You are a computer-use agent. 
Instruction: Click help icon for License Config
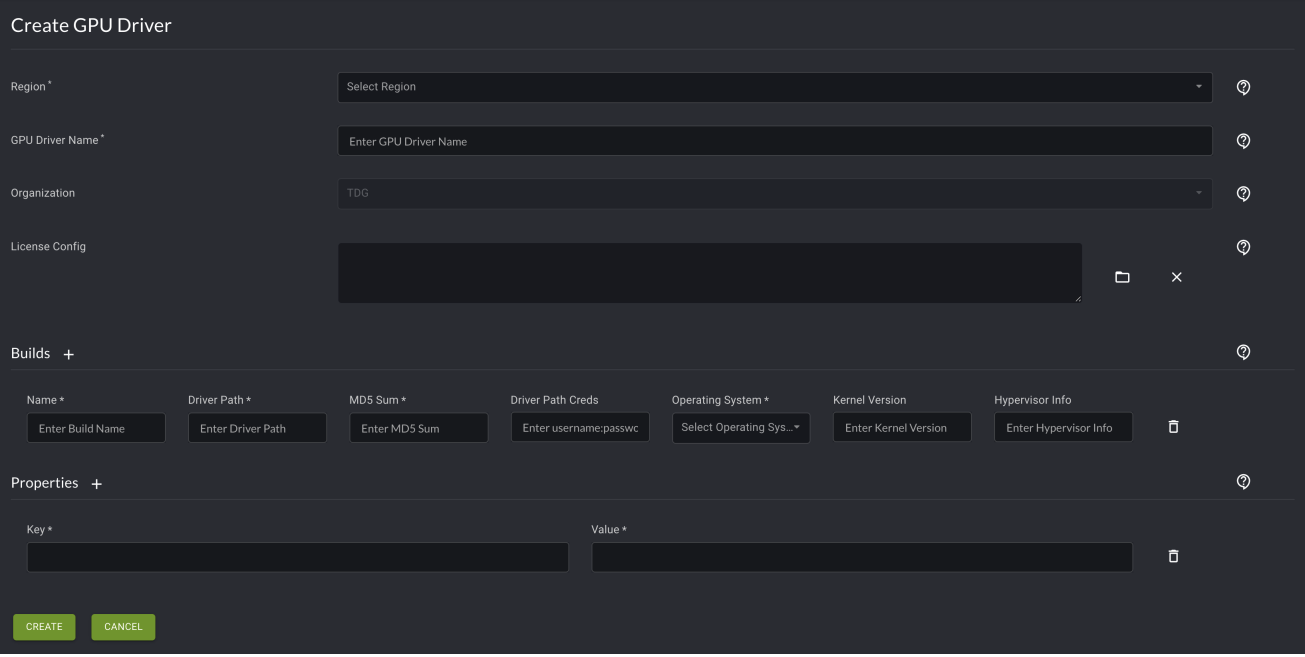[1243, 247]
